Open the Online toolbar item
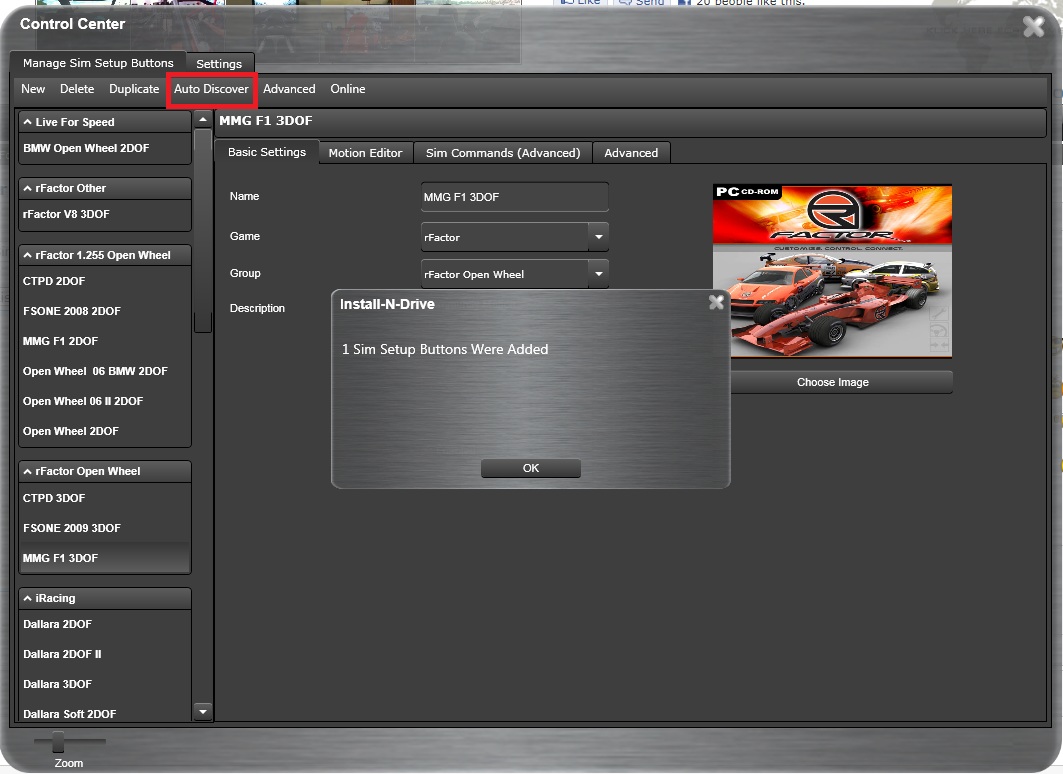This screenshot has height=774, width=1063. [347, 89]
